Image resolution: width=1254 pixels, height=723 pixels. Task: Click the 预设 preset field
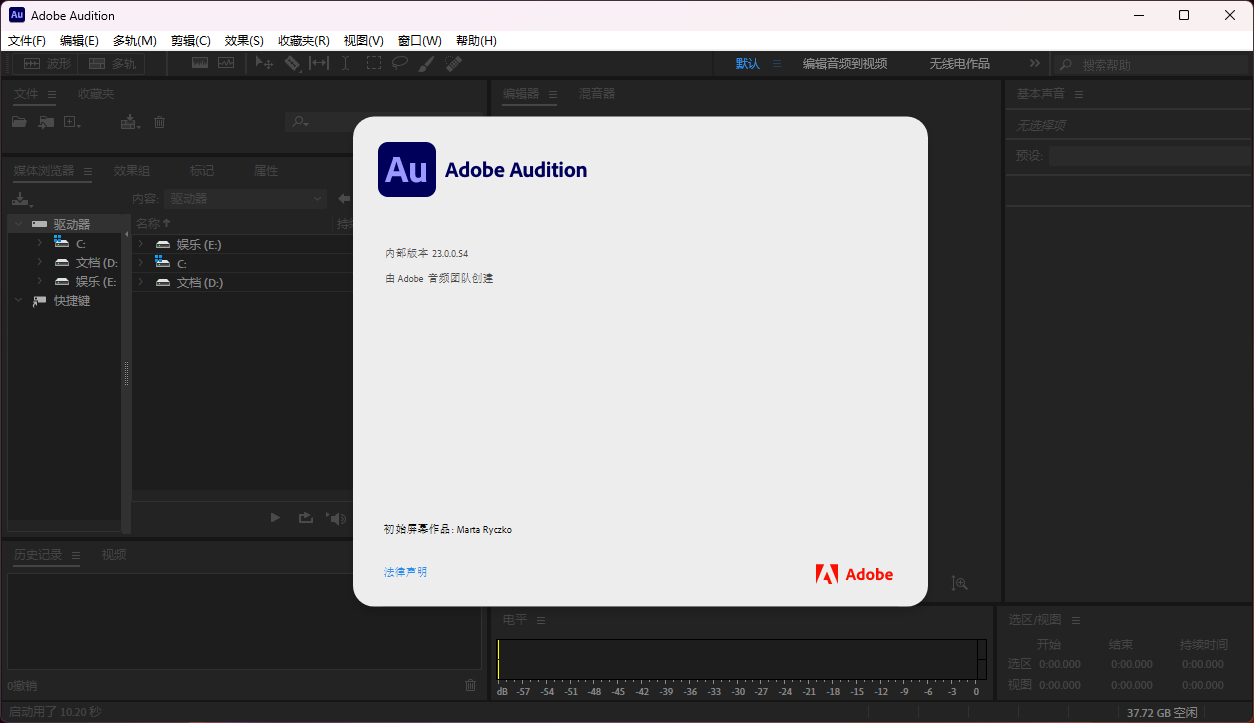[1149, 156]
